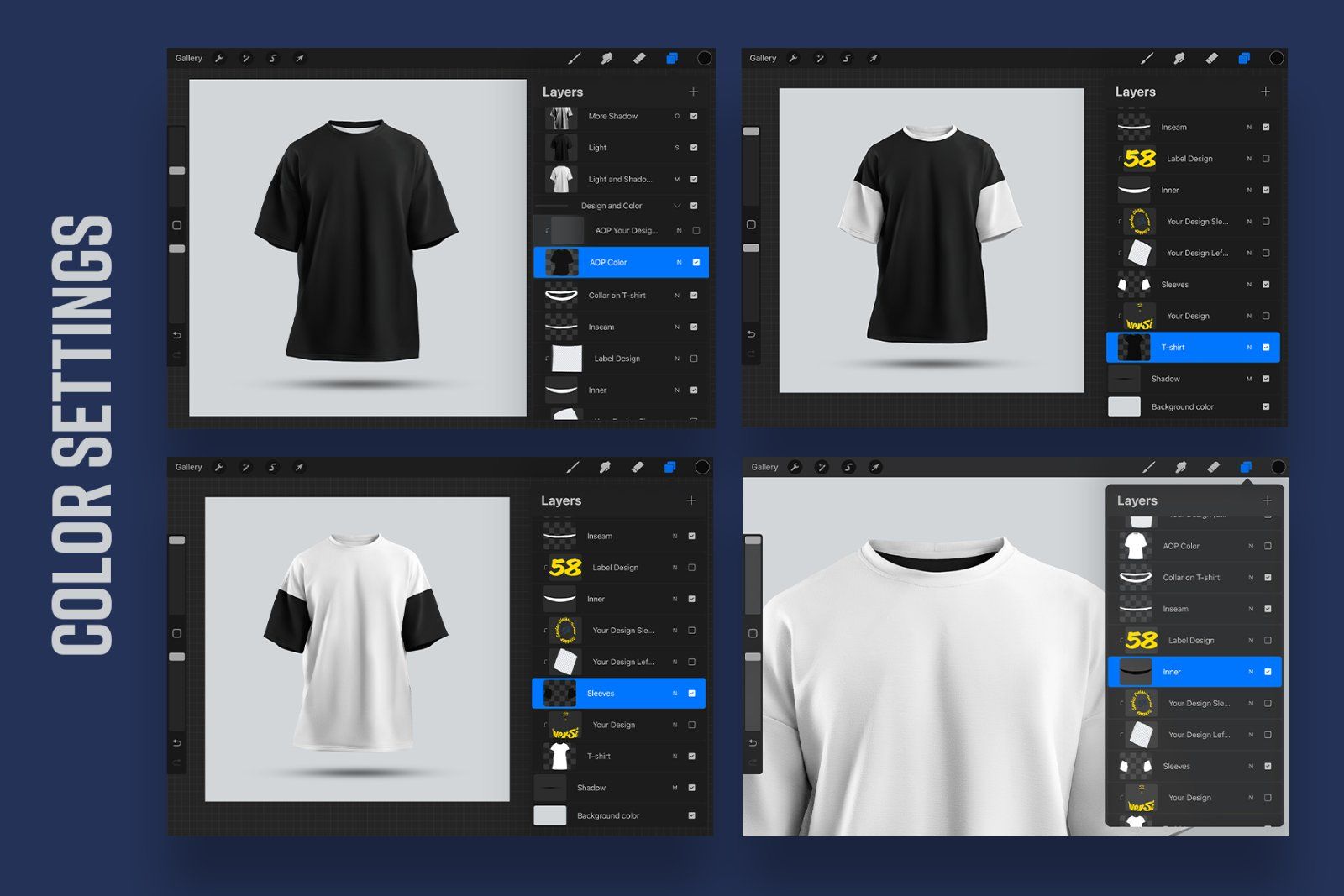Select the Transform arrow tool
This screenshot has height=896, width=1344.
pyautogui.click(x=299, y=58)
